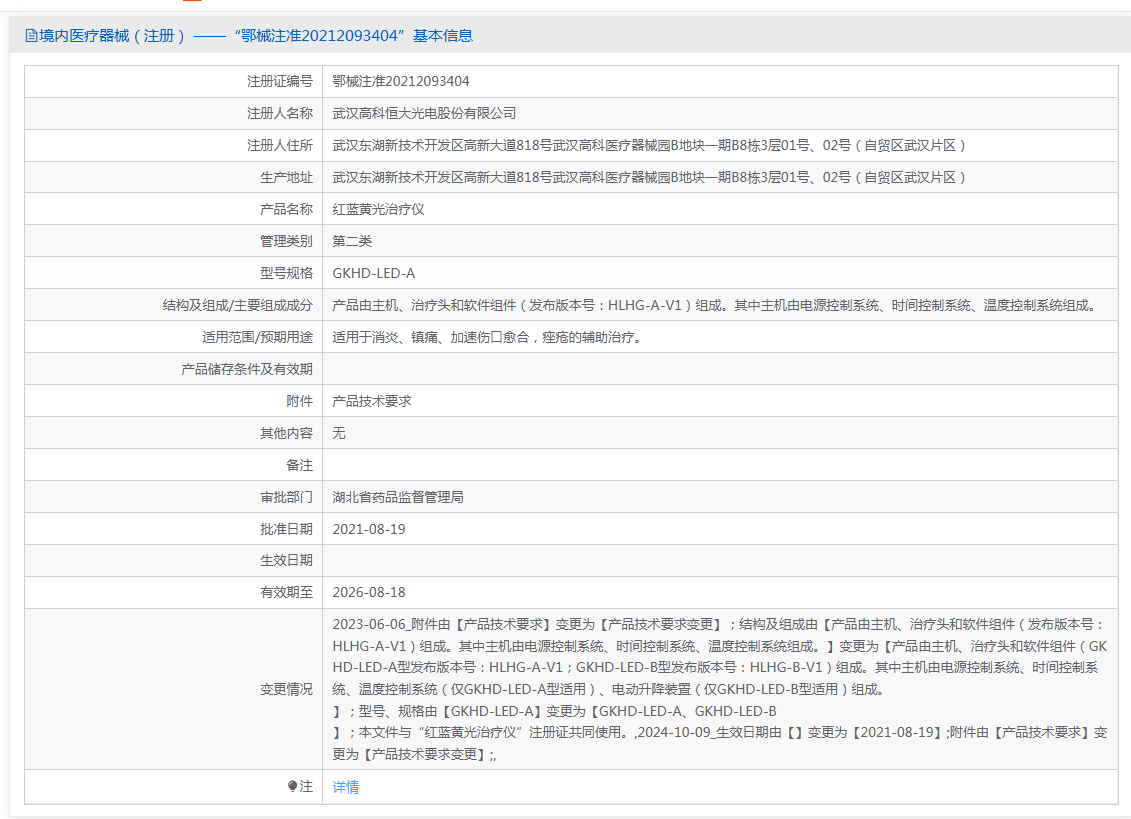Click the attachment value 产品技术要求
The height and width of the screenshot is (819, 1131).
point(371,401)
